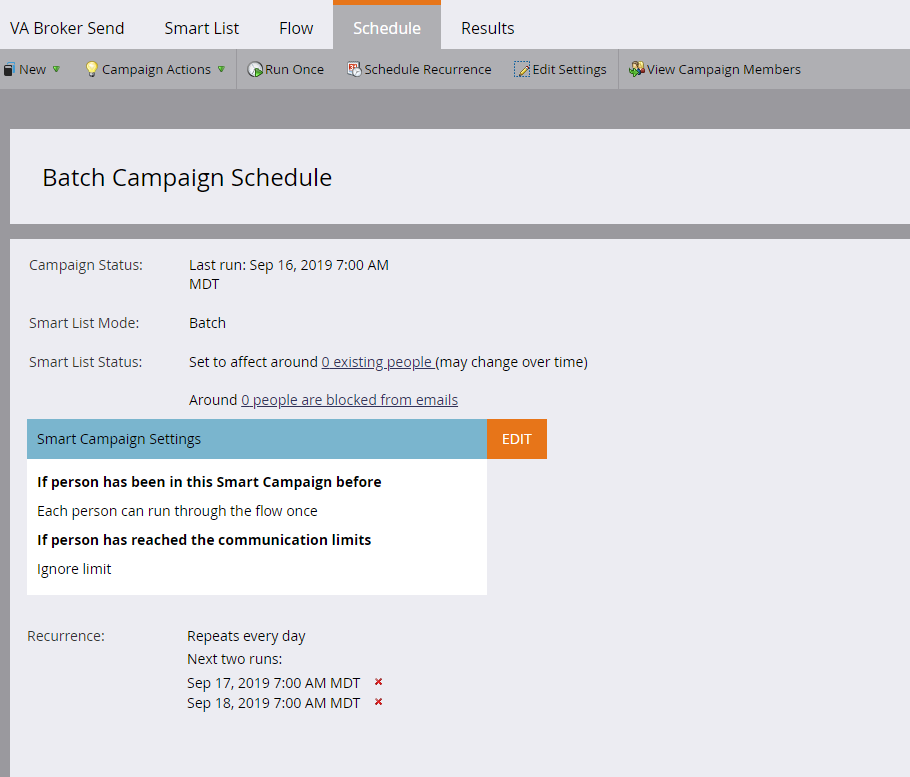Open the Campaign Actions dropdown arrow
The height and width of the screenshot is (777, 910).
coord(221,70)
